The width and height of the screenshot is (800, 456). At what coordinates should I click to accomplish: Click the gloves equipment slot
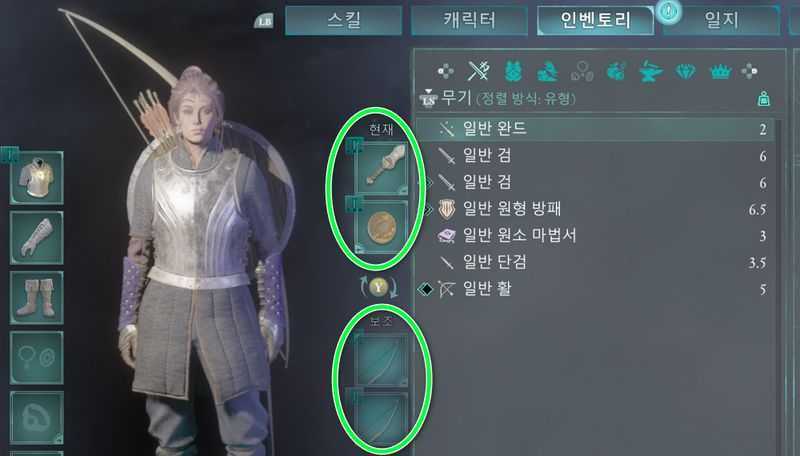36,238
